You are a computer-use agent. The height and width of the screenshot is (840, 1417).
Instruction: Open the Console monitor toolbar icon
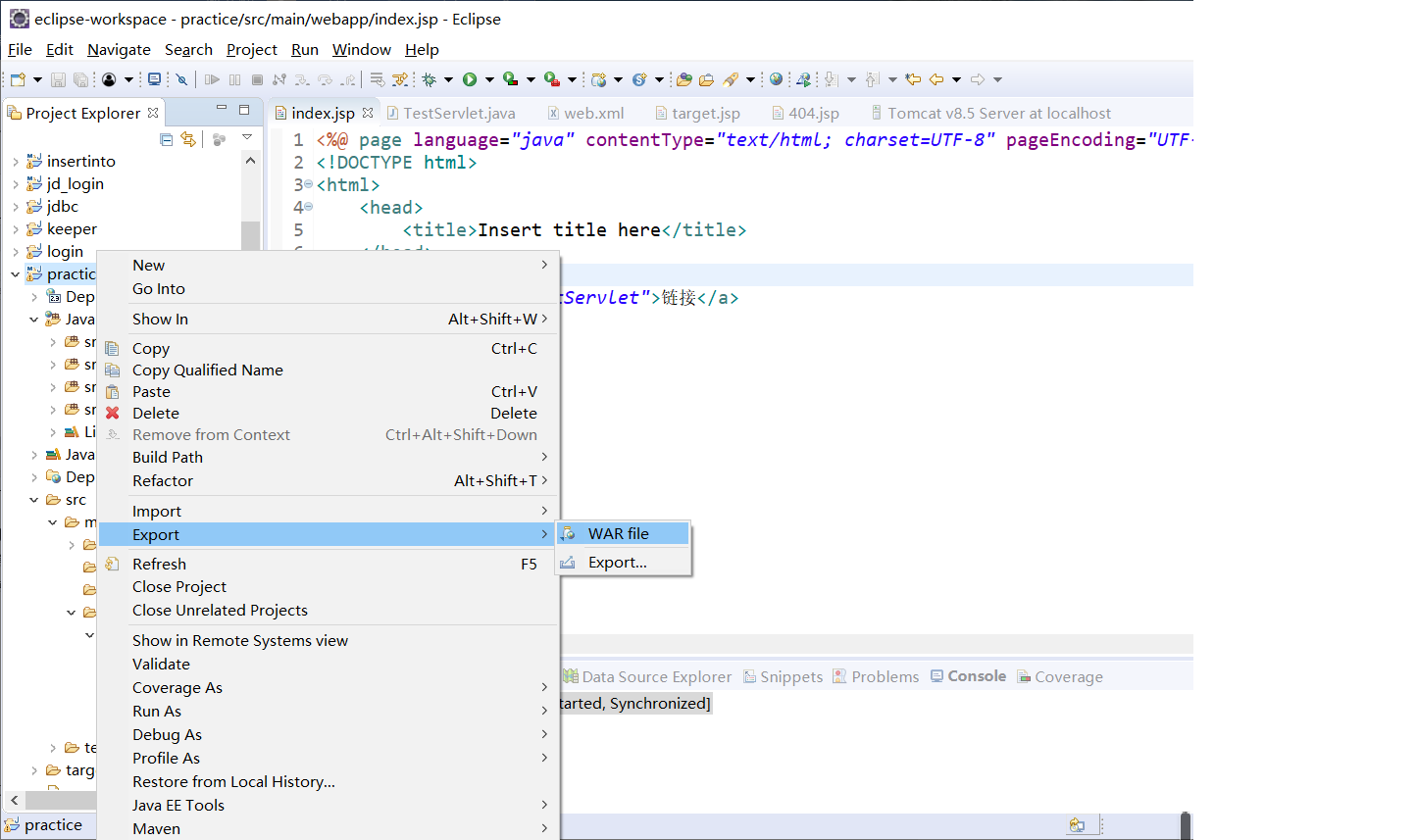click(x=154, y=79)
